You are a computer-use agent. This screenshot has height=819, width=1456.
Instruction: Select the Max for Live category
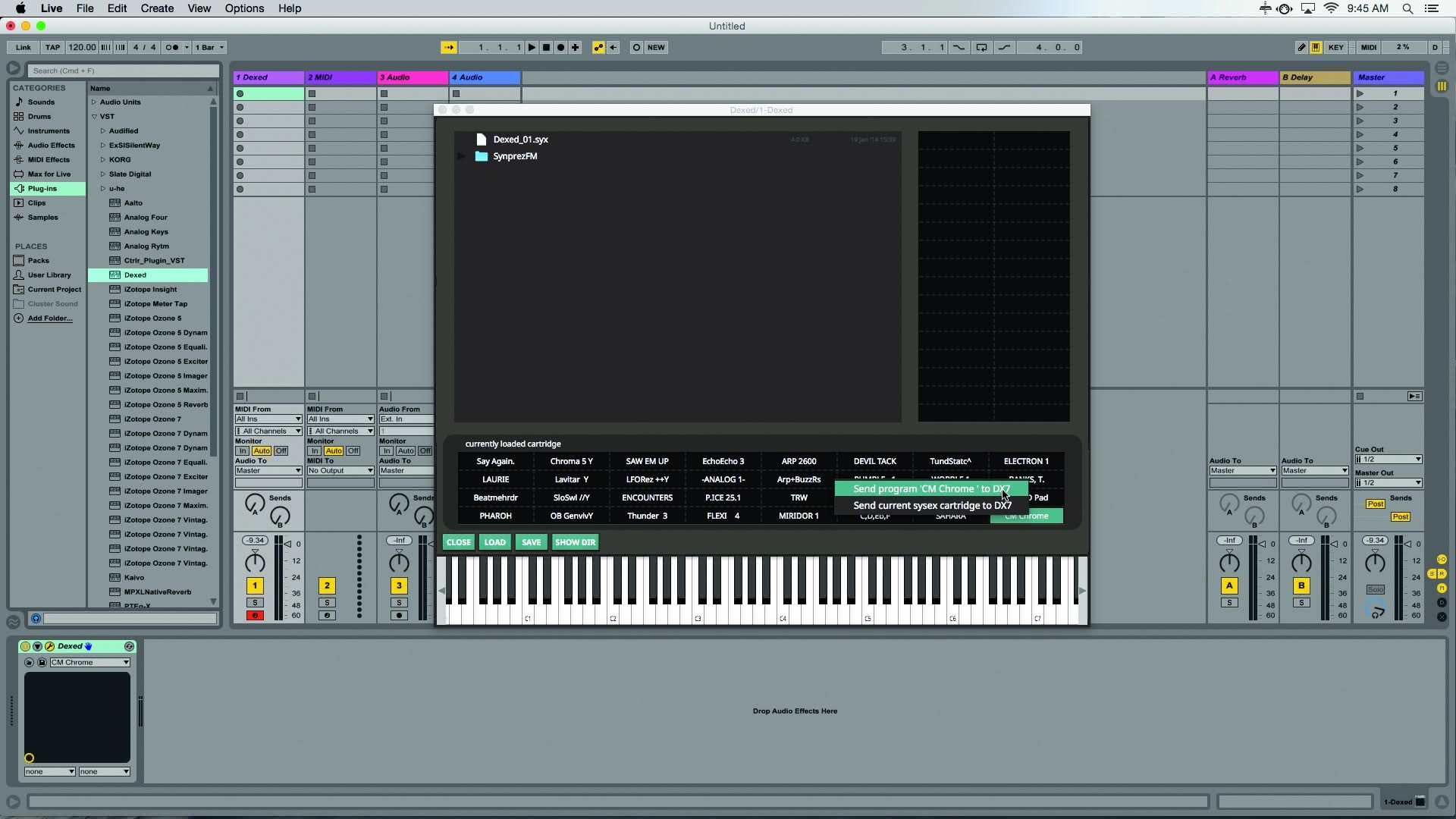49,174
